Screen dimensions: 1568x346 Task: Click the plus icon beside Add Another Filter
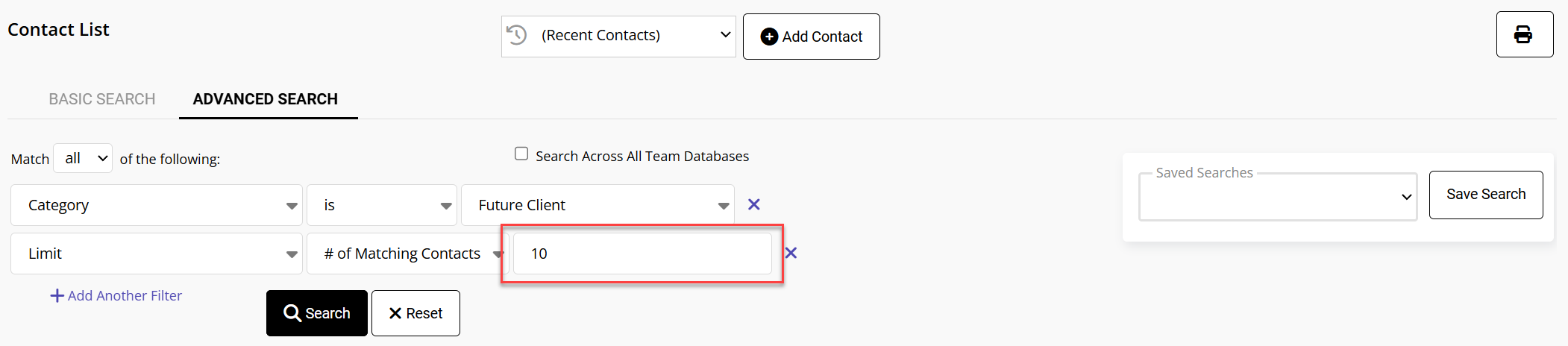pos(57,295)
